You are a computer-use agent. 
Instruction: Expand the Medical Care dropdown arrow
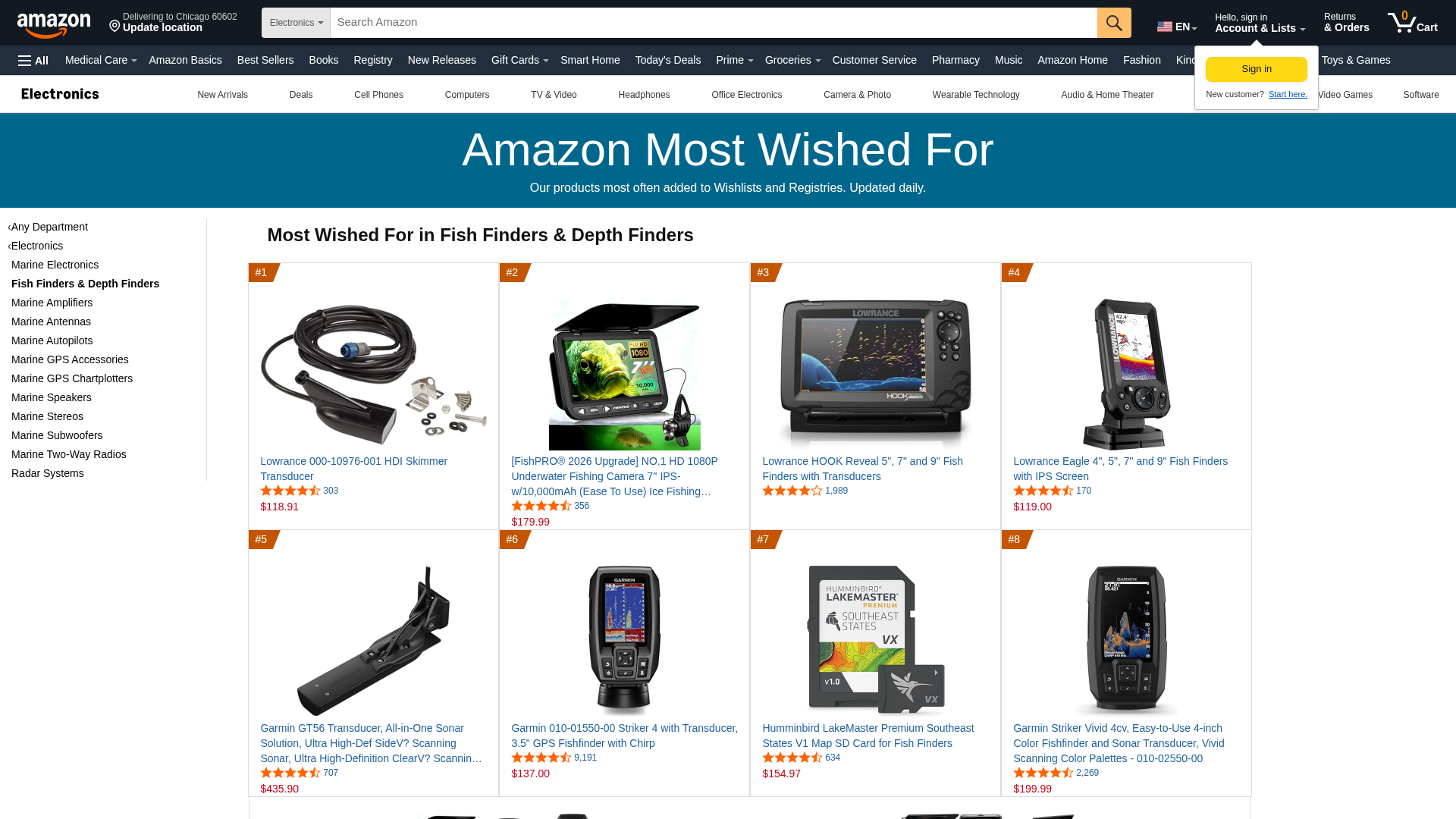pos(134,61)
